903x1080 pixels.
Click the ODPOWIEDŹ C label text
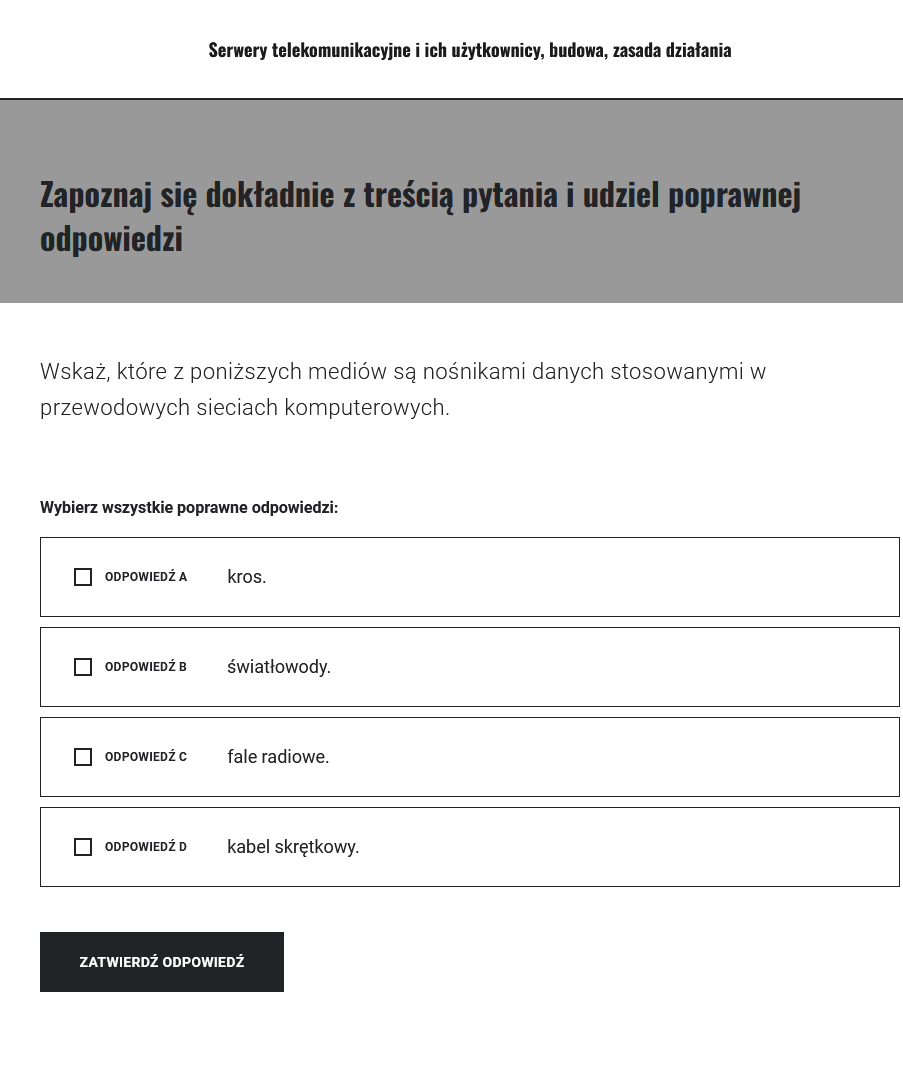coord(145,757)
